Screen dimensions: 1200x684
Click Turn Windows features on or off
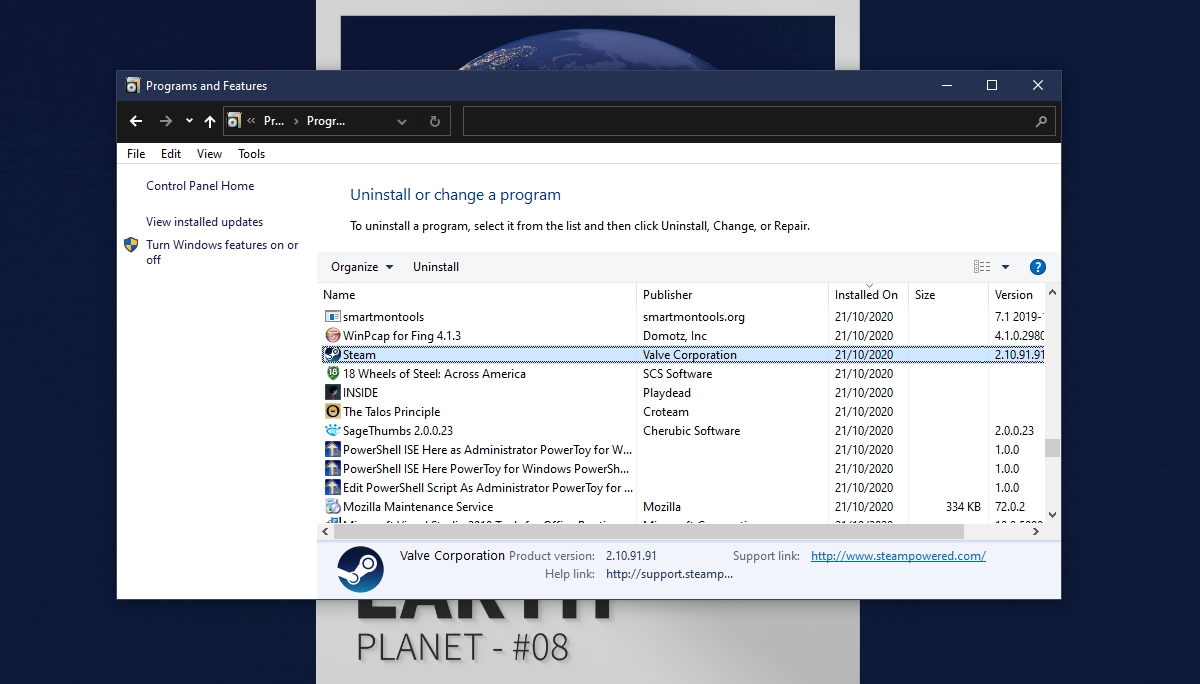222,252
